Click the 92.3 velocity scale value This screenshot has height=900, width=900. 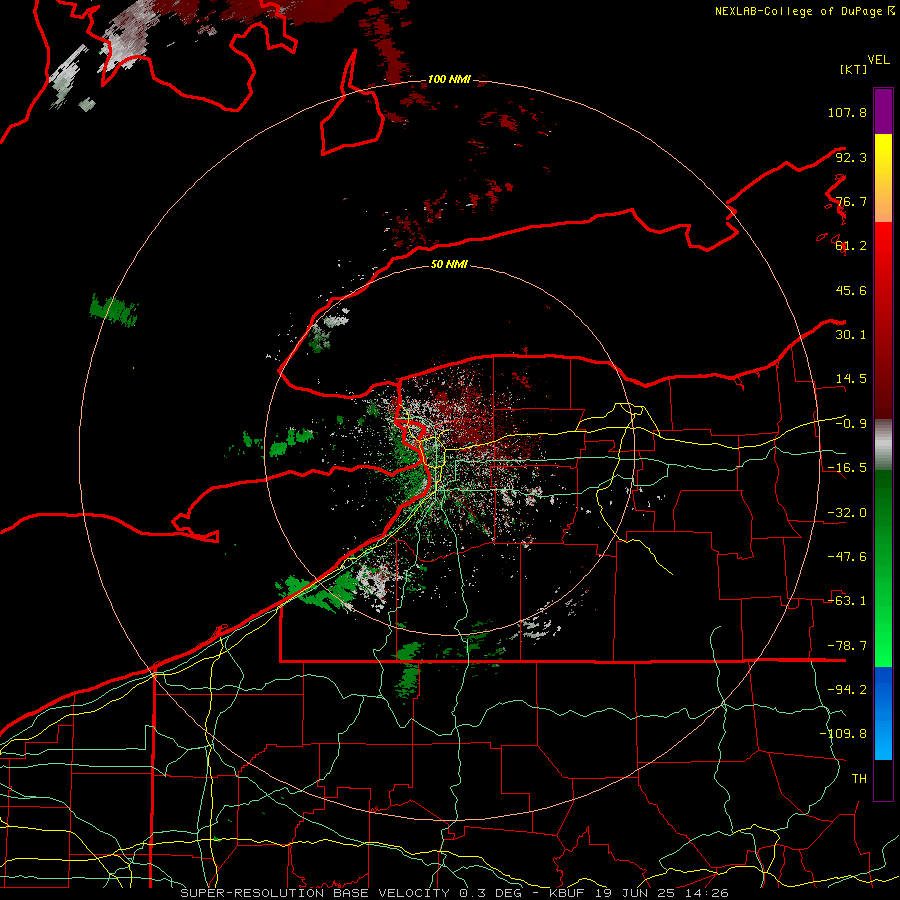851,157
